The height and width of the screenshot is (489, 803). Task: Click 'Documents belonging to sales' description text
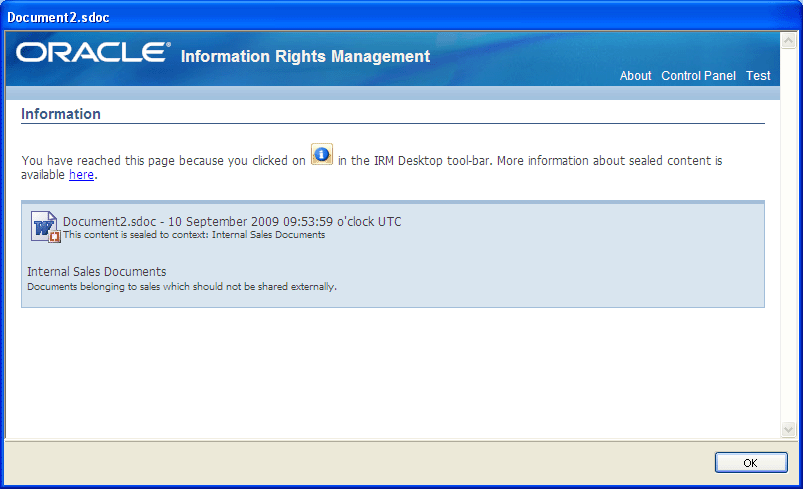(x=182, y=287)
